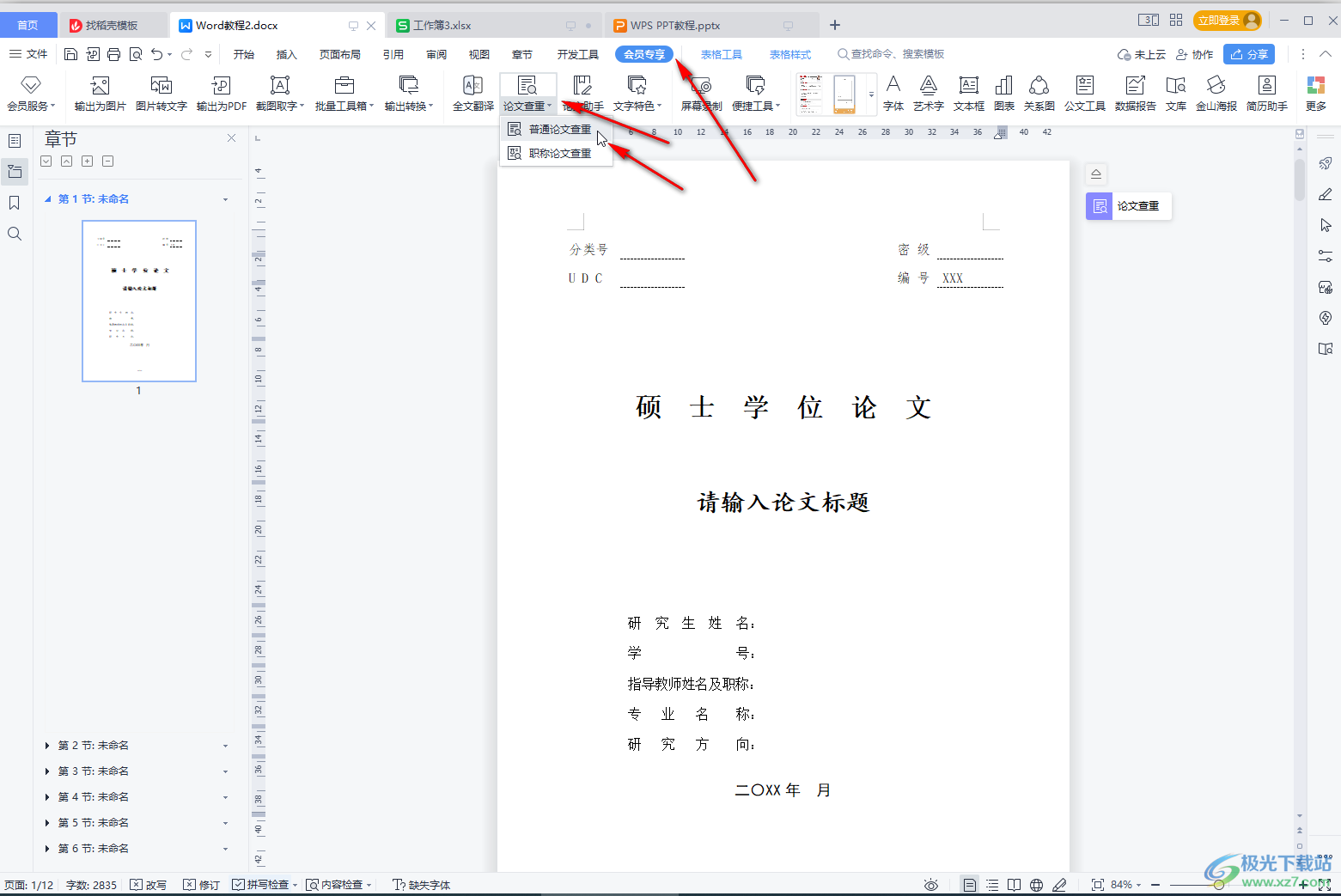1341x896 pixels.
Task: Click the 输出为PDF icon
Action: pos(222,94)
